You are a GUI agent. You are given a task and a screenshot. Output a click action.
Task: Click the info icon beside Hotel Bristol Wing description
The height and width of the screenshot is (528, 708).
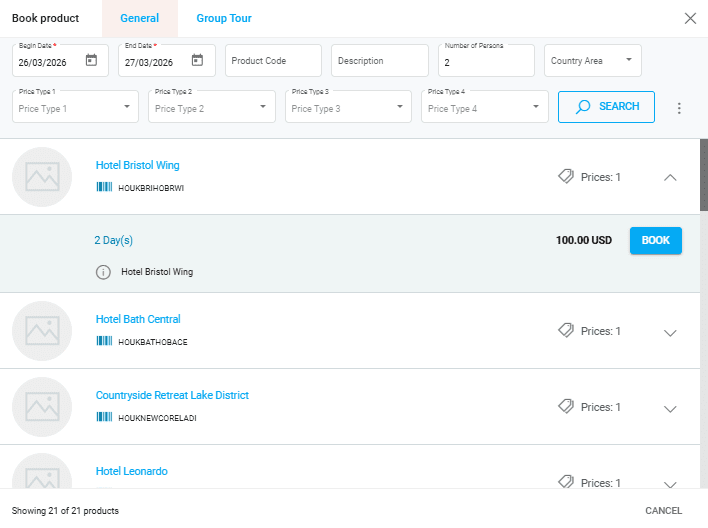coord(103,272)
